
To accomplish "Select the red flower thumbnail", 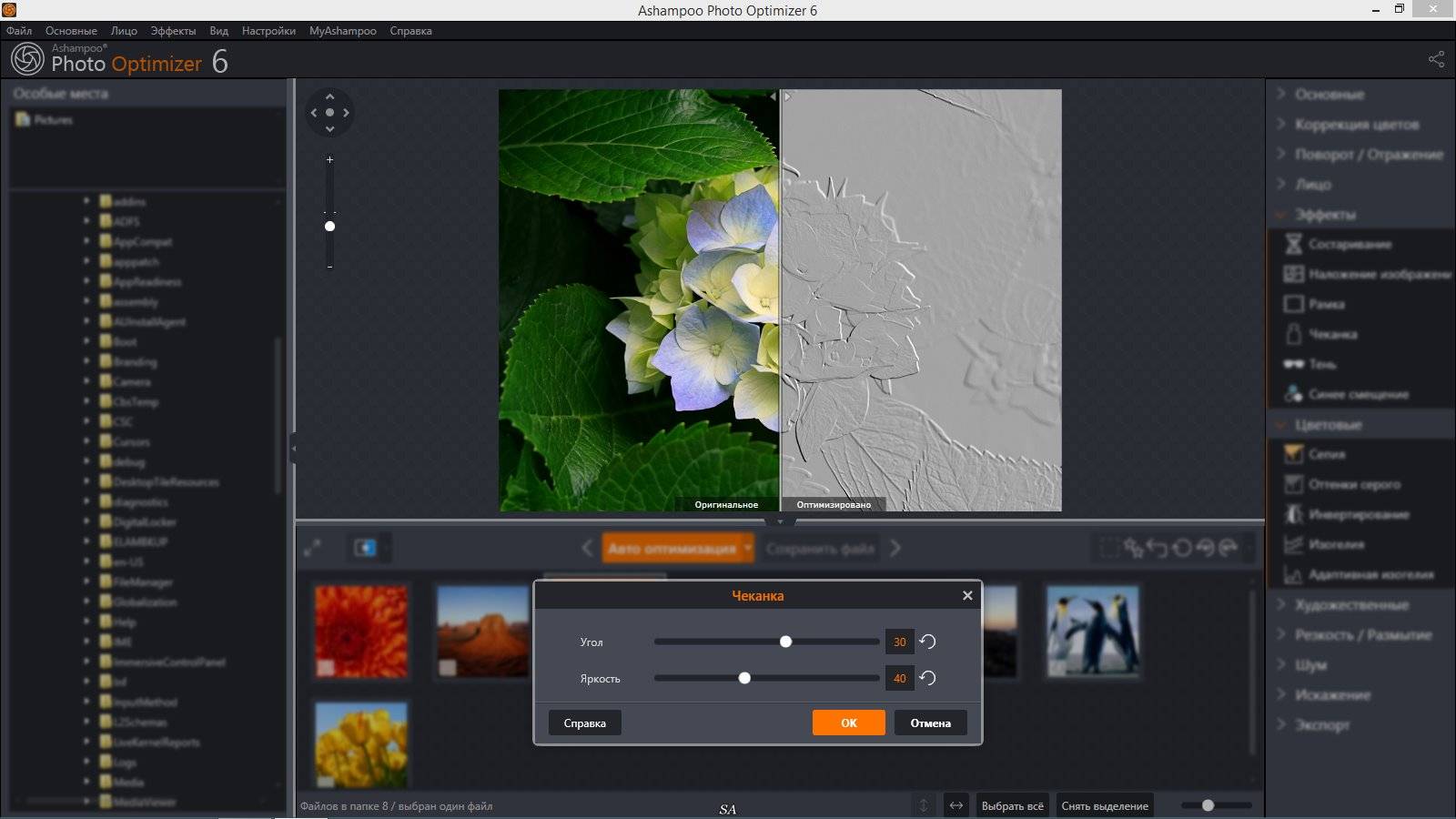I will click(x=361, y=631).
